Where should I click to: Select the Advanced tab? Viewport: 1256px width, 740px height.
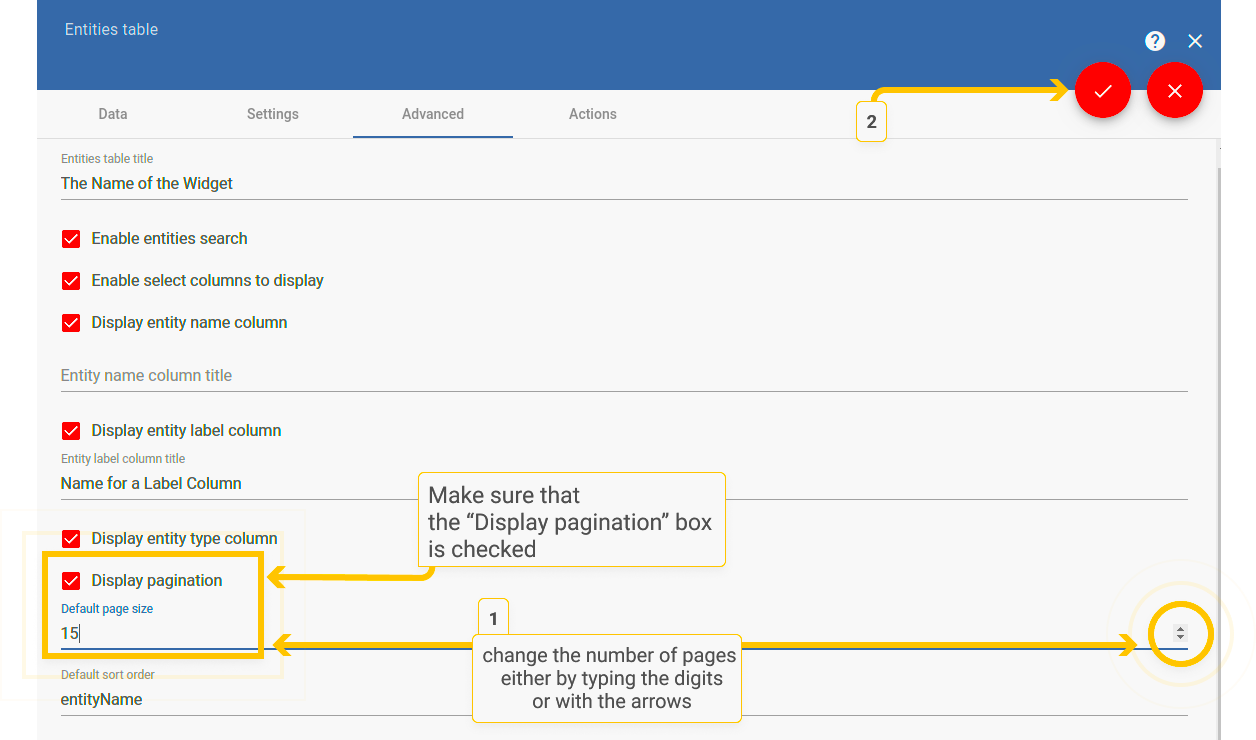[432, 114]
